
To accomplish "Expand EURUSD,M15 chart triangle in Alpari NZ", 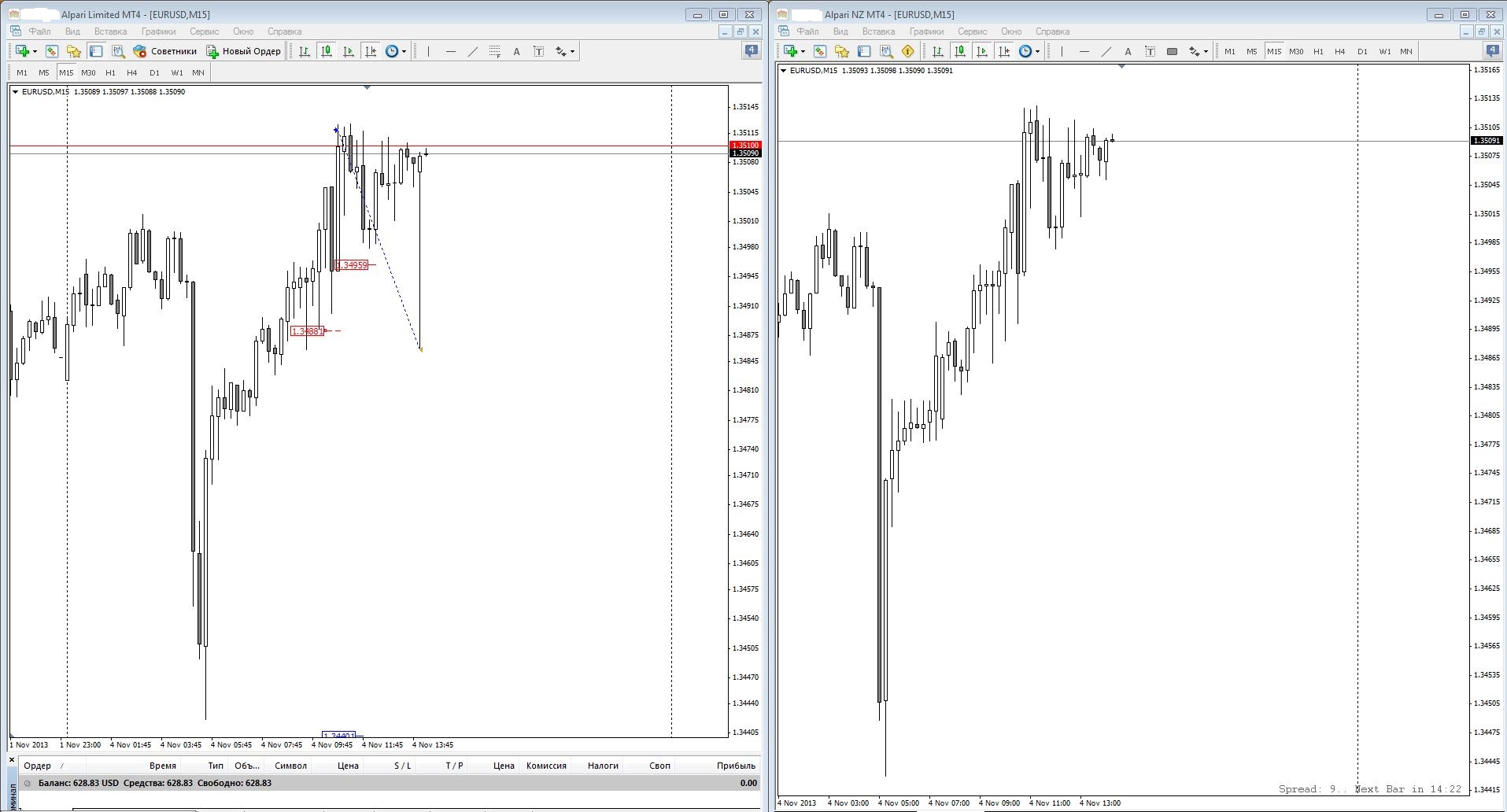I will point(783,70).
